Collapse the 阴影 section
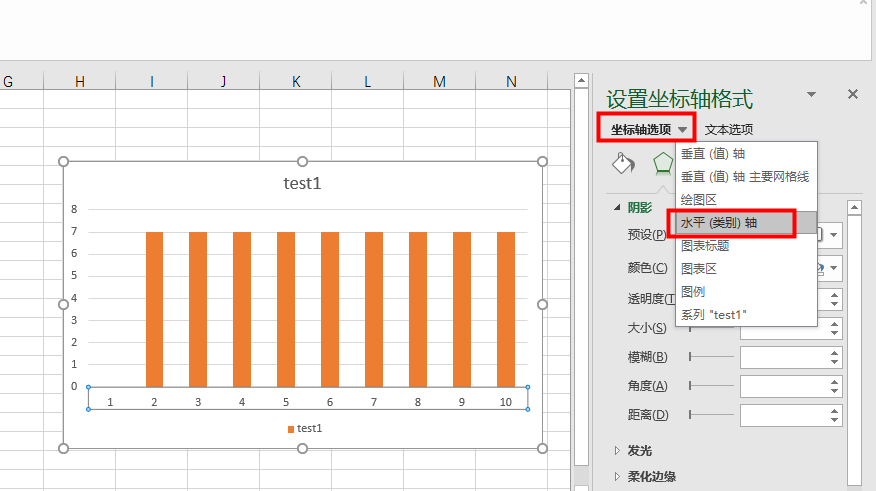The width and height of the screenshot is (876, 491). (617, 207)
